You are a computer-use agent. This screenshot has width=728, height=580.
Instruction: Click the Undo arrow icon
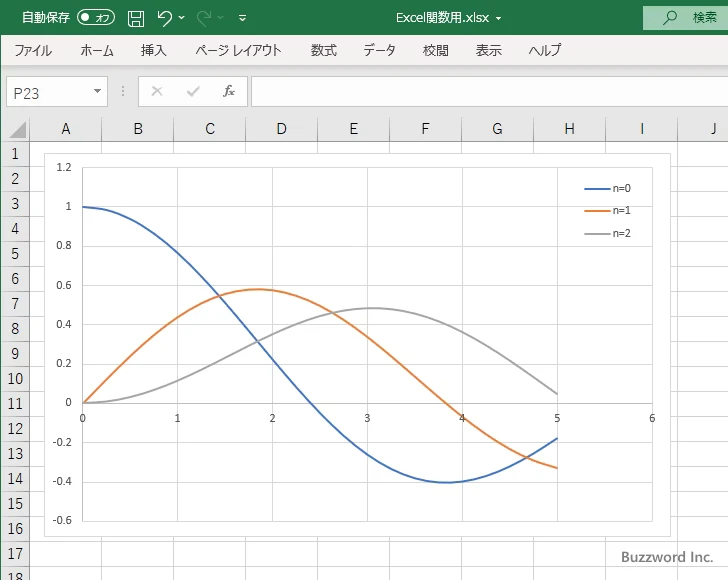(164, 18)
